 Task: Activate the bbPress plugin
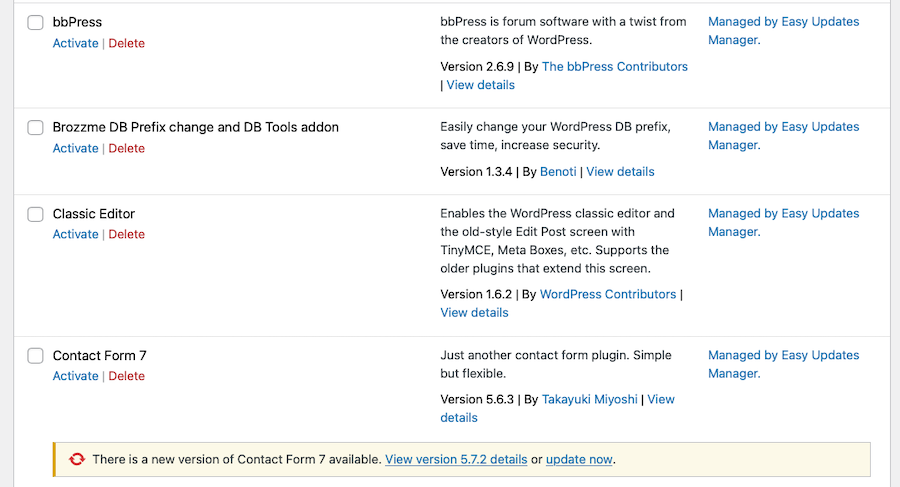point(75,43)
